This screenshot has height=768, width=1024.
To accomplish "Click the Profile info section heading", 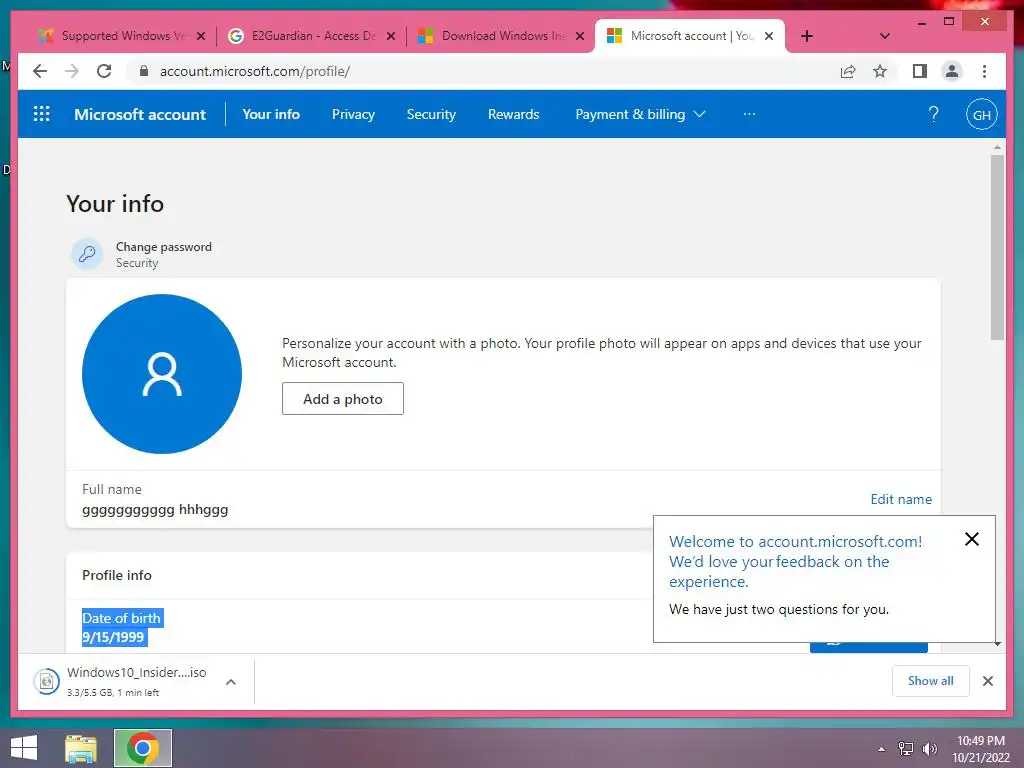I will point(117,575).
